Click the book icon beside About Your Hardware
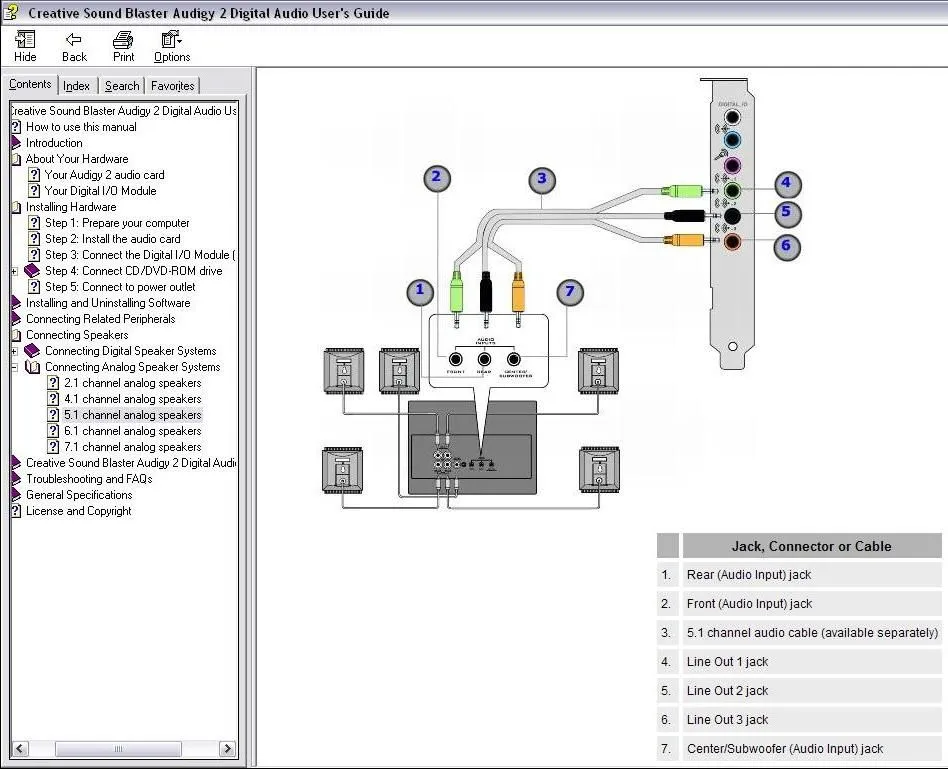Screen dimensions: 948x769 point(14,159)
